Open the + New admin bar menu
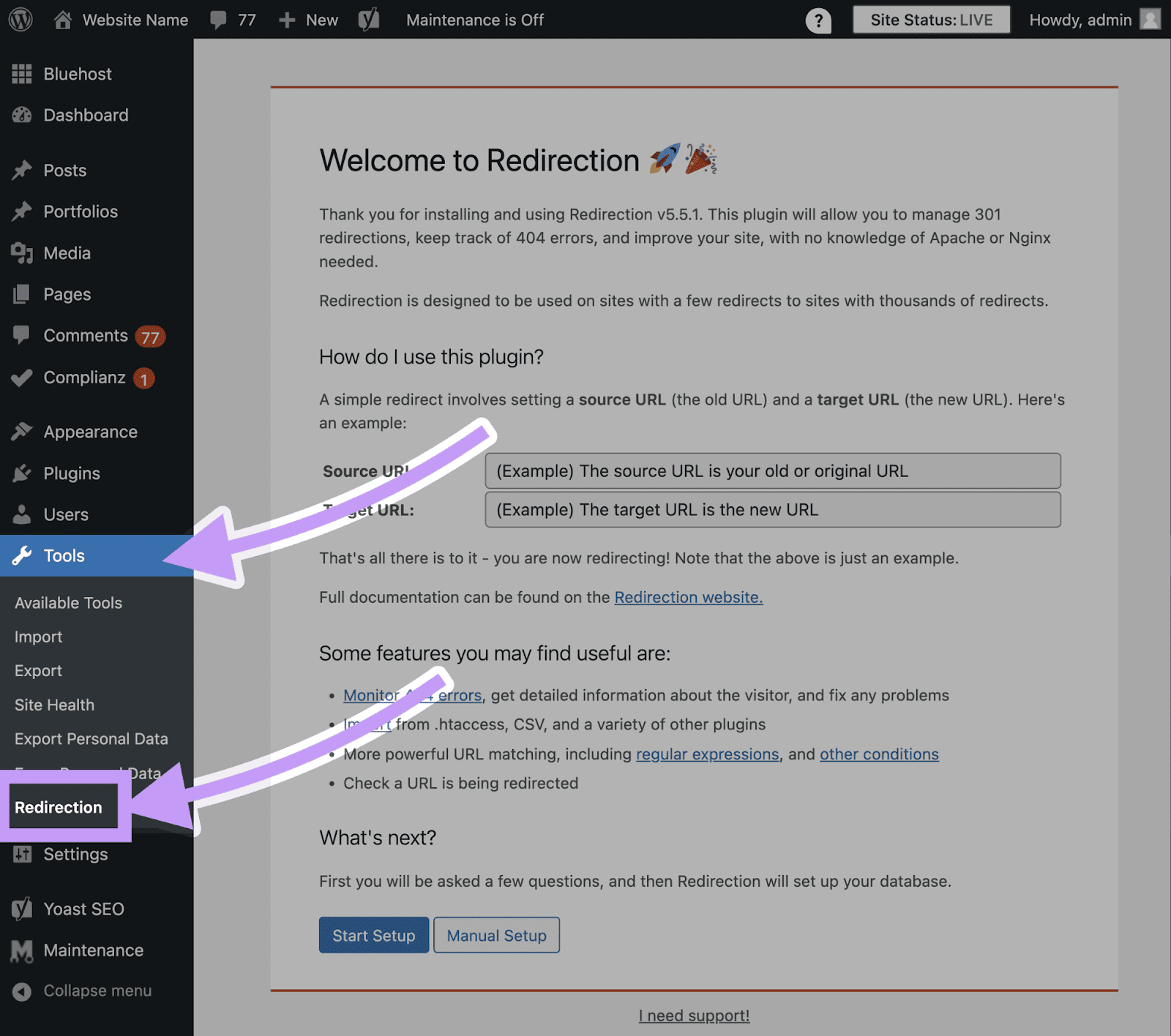The image size is (1171, 1036). point(307,20)
